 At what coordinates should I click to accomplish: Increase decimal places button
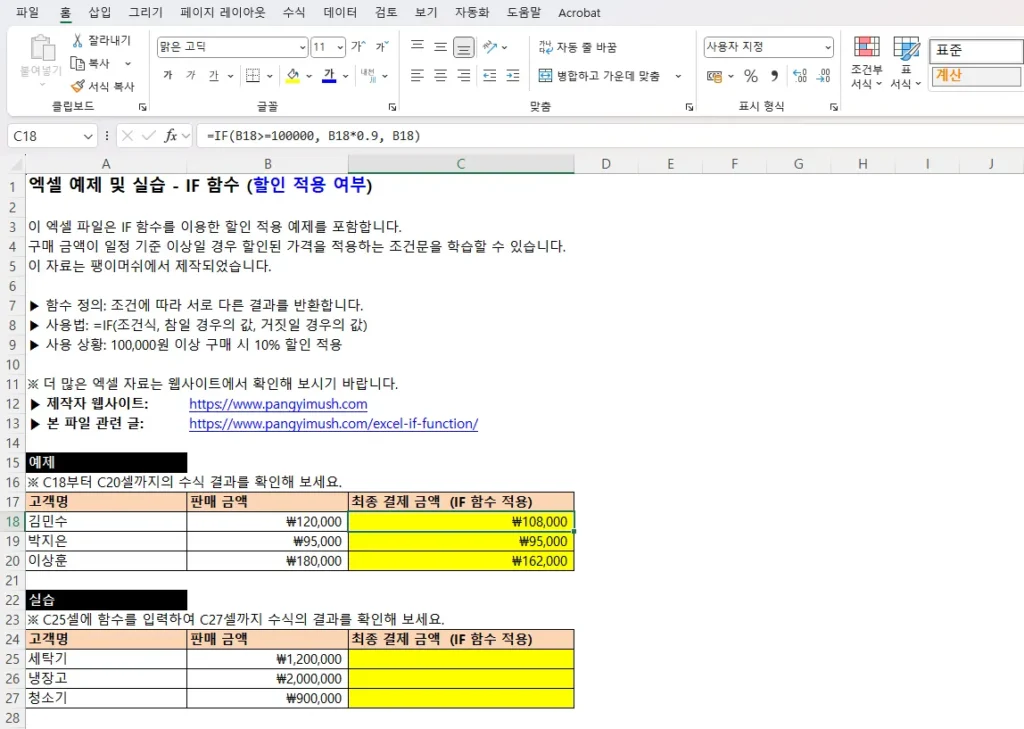point(800,76)
